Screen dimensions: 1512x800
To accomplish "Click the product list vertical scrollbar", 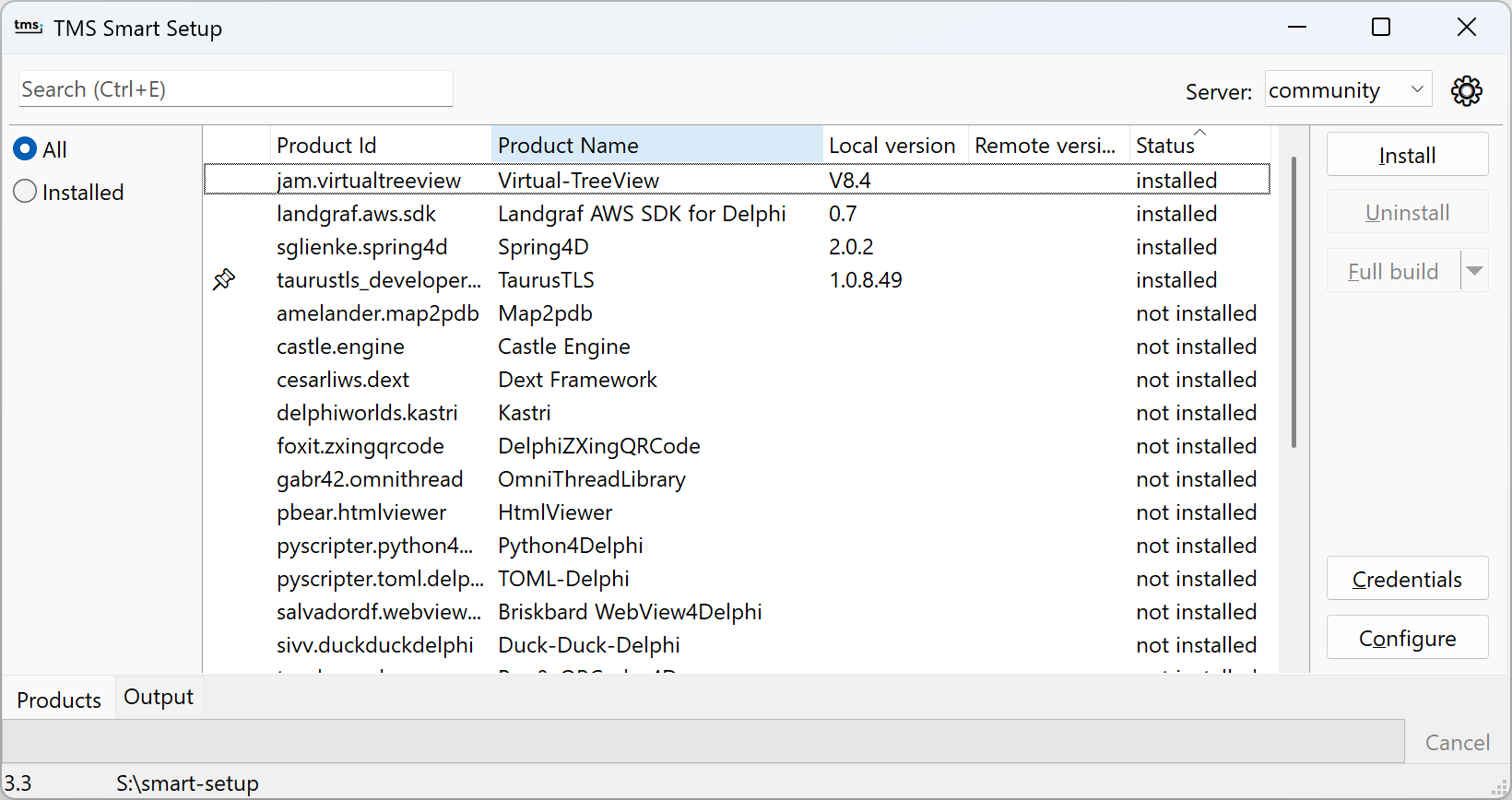I will point(1294,302).
